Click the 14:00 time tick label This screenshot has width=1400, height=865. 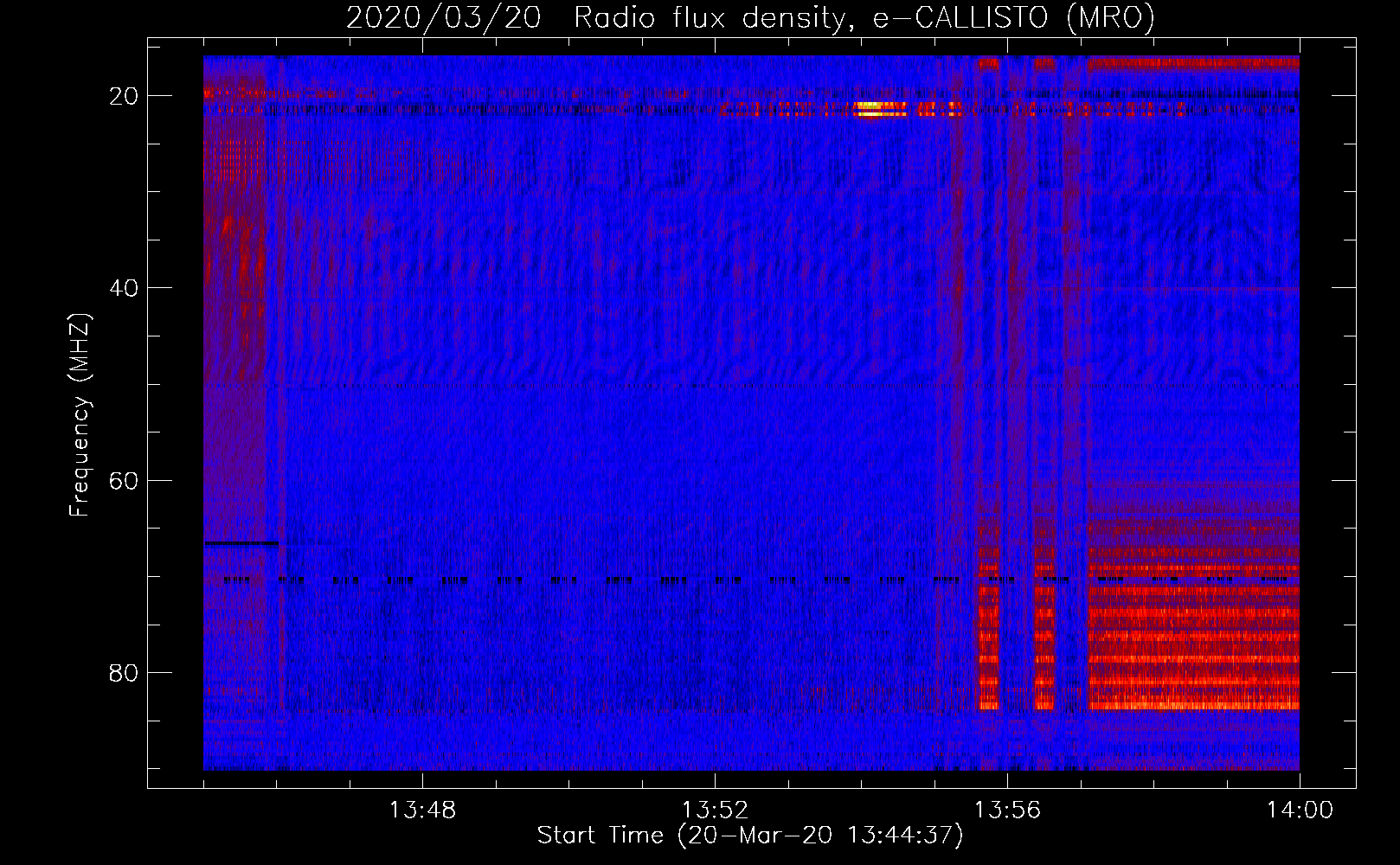click(1300, 811)
